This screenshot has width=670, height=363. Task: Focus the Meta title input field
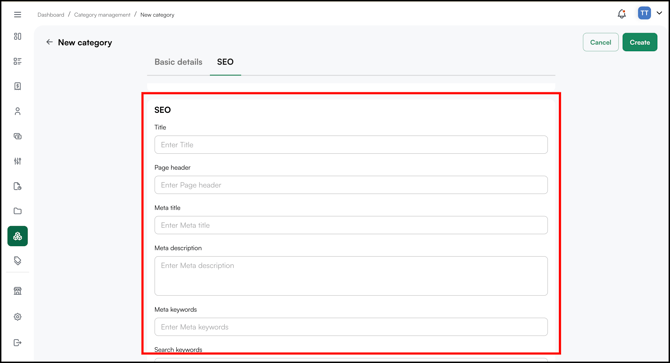(x=351, y=225)
